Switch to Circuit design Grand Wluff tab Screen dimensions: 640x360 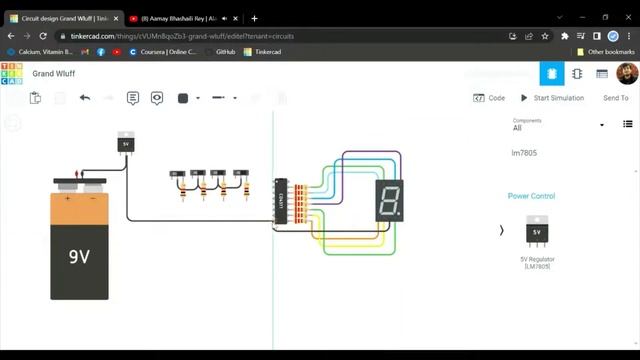tap(63, 19)
